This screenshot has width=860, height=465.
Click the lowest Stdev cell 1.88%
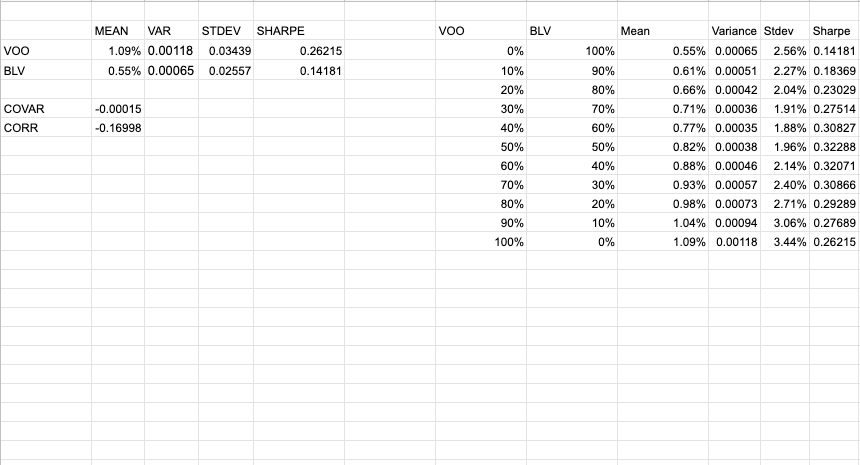790,128
